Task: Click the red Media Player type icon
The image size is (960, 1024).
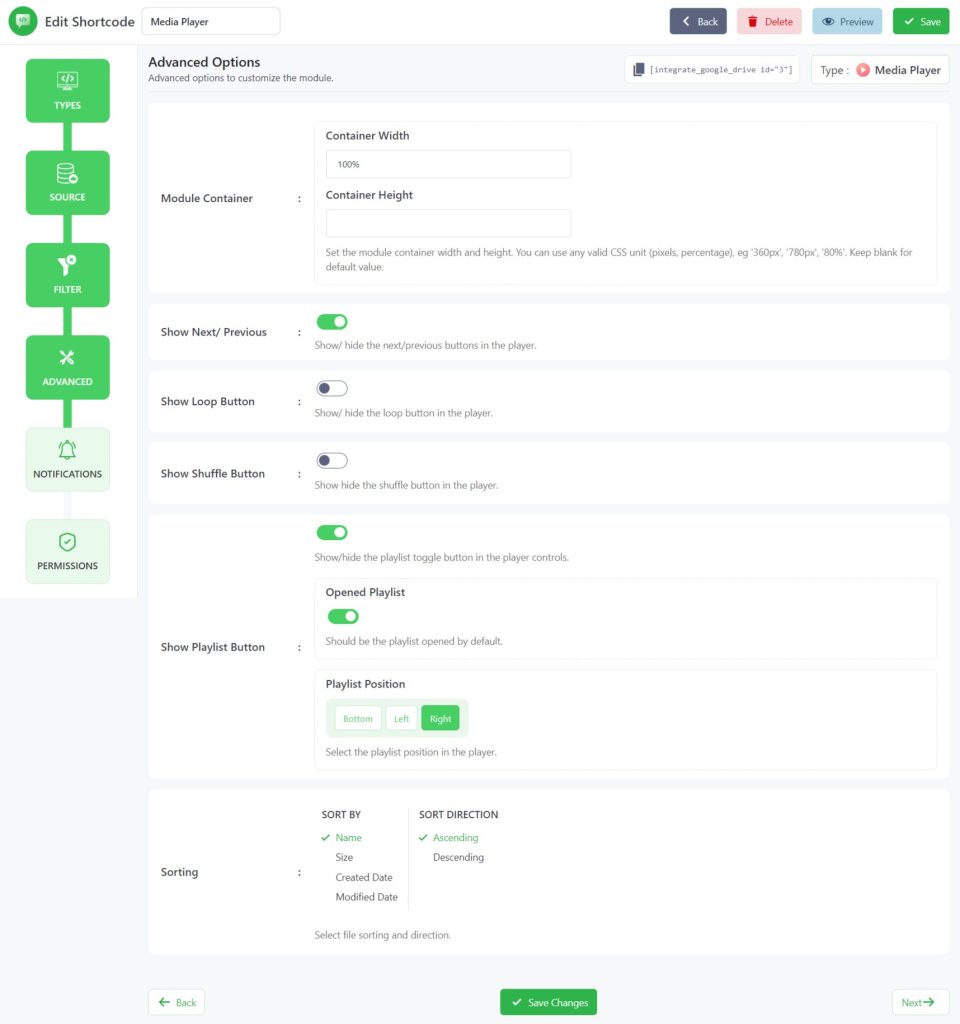Action: click(x=863, y=70)
